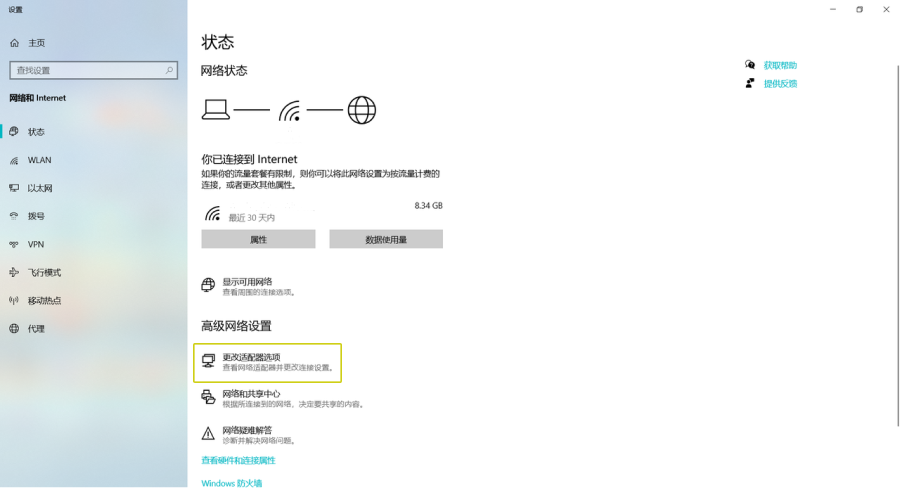Image resolution: width=900 pixels, height=488 pixels.
Task: Click 查看硬件和连接属性 link
Action: [238, 460]
